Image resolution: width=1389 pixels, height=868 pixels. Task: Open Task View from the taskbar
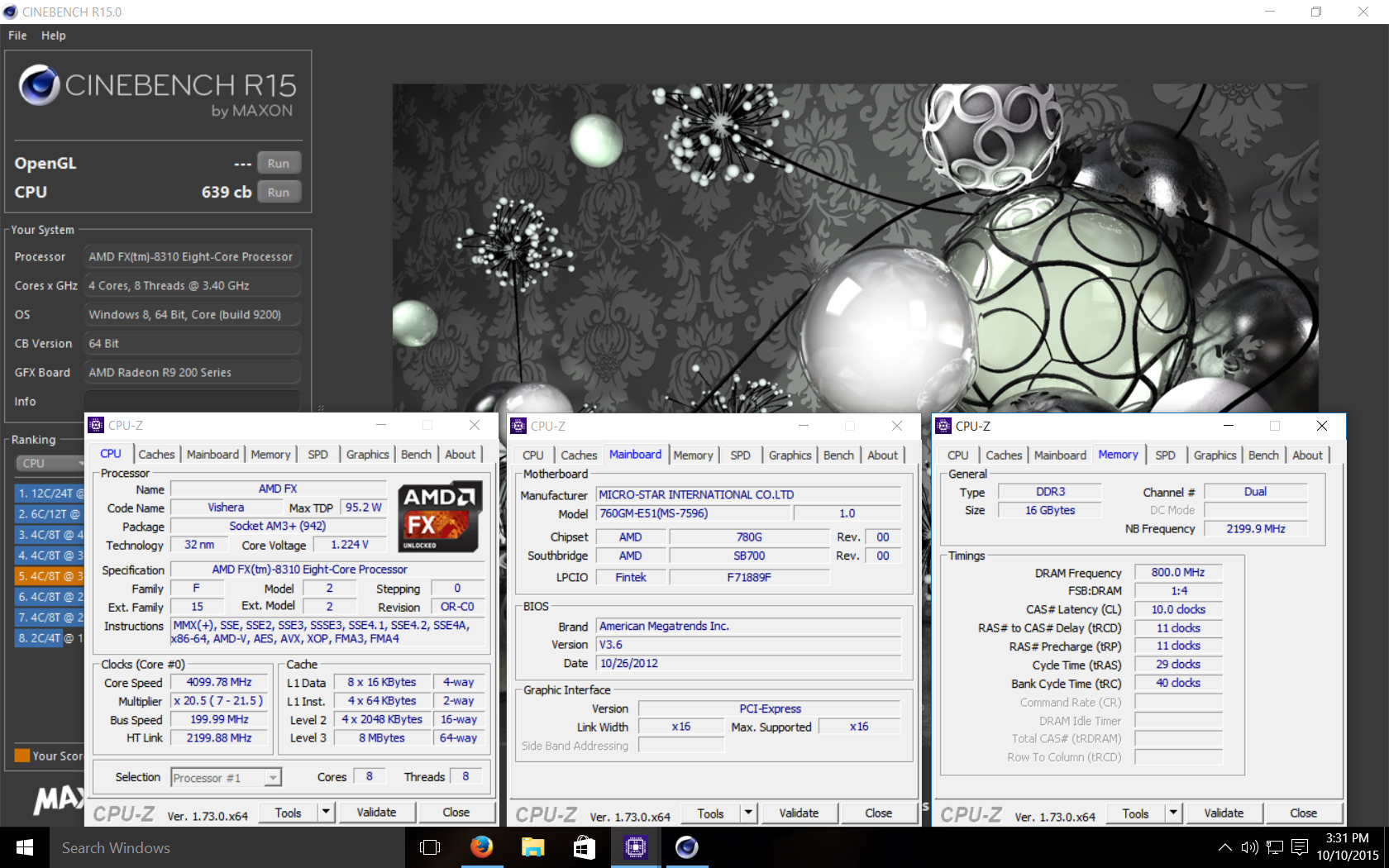430,847
